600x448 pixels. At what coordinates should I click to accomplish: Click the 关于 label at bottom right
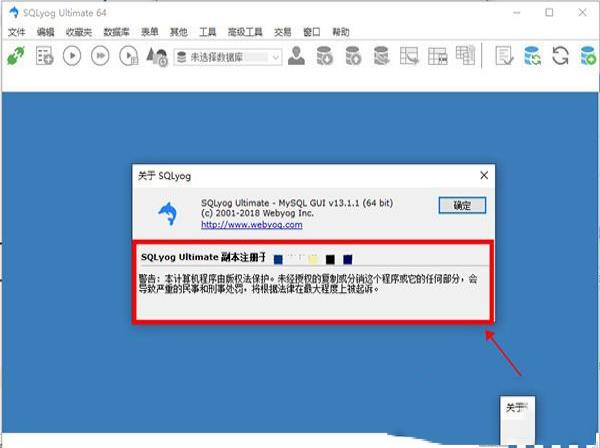517,407
